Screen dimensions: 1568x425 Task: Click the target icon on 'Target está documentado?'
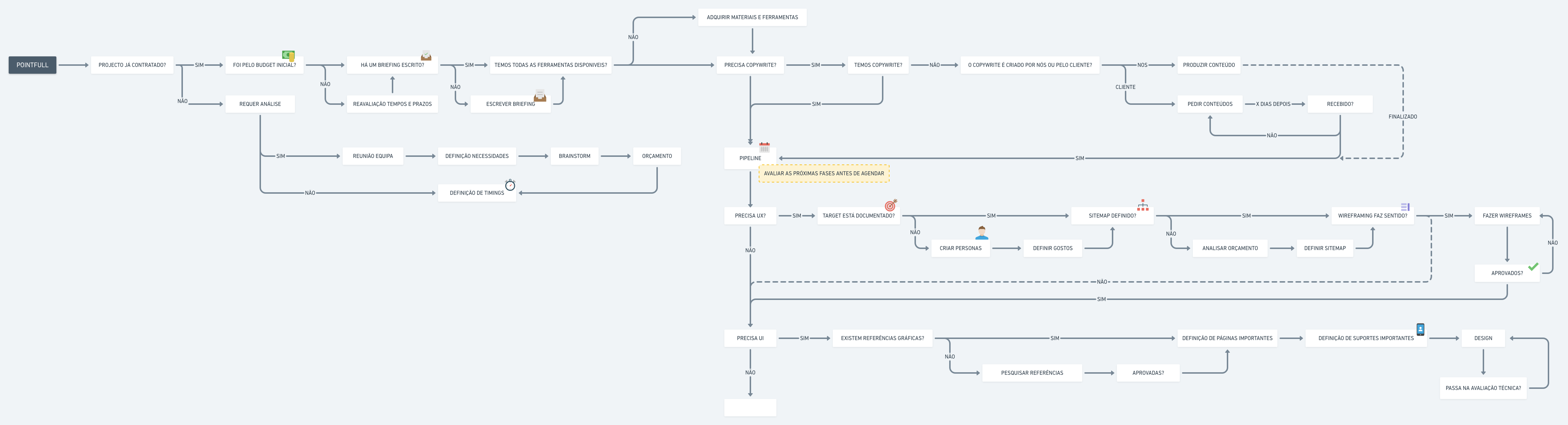tap(891, 205)
